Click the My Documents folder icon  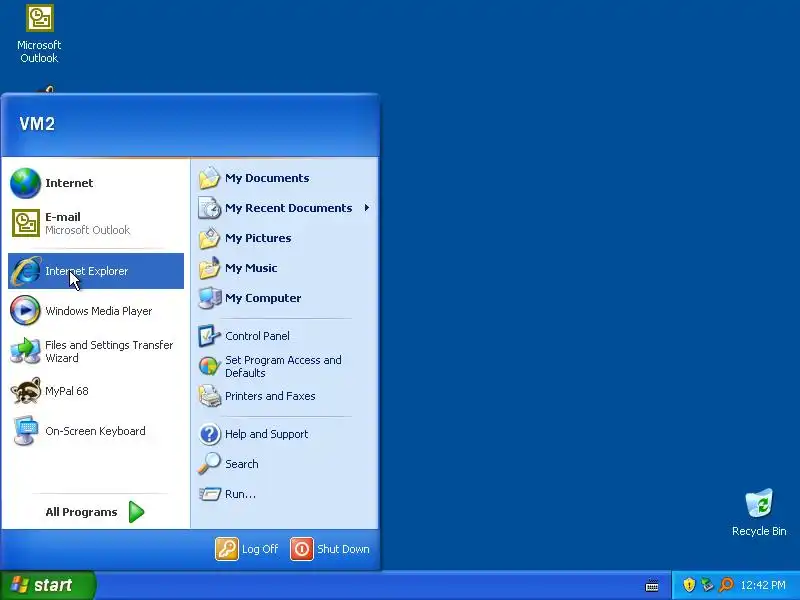tap(209, 178)
